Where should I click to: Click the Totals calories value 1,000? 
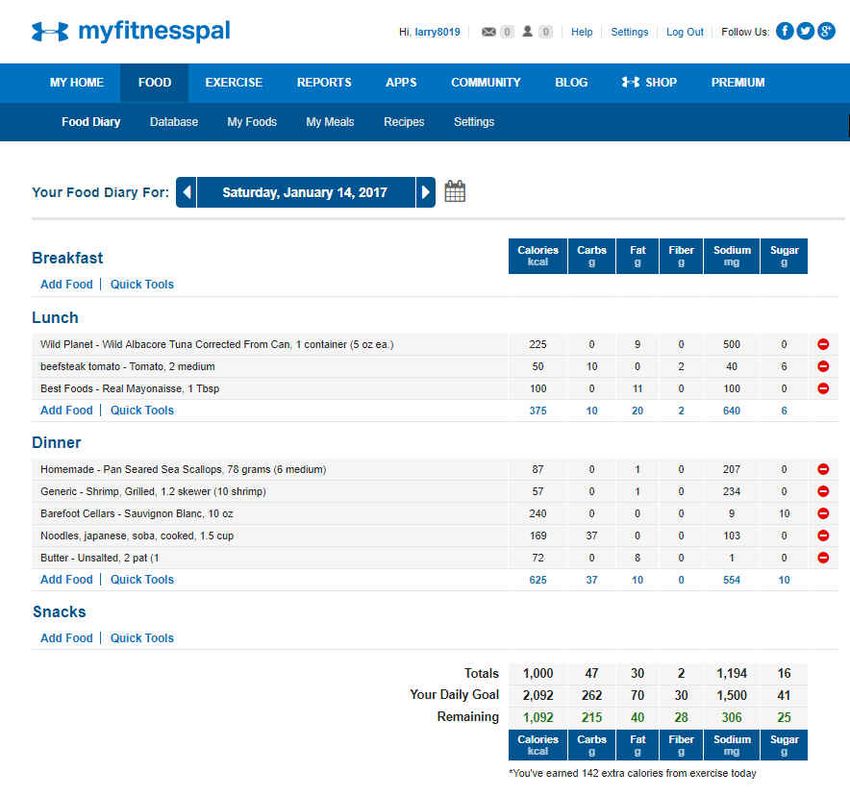pyautogui.click(x=538, y=673)
